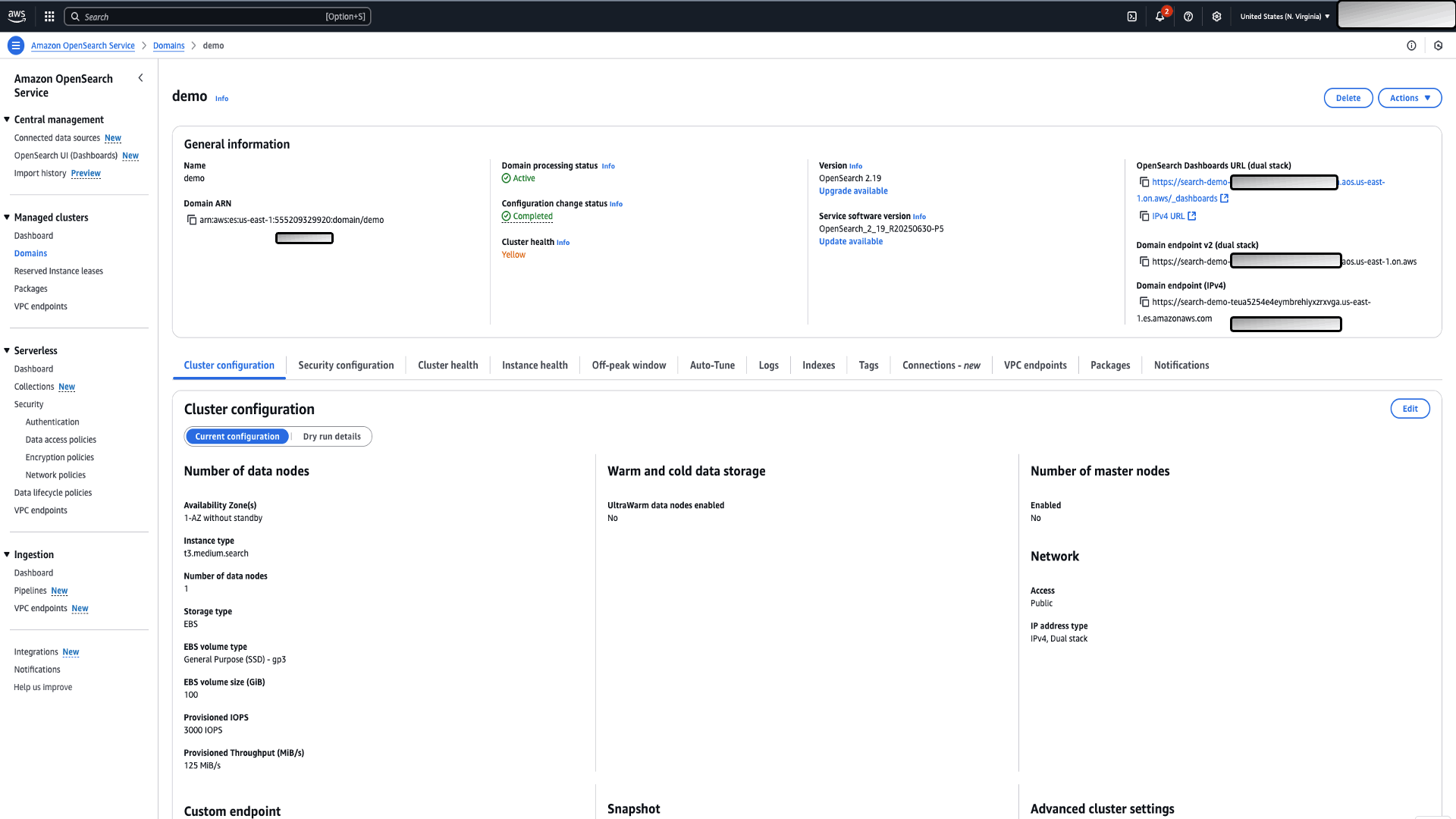Open the notifications bell icon
The height and width of the screenshot is (819, 1456).
[x=1159, y=17]
